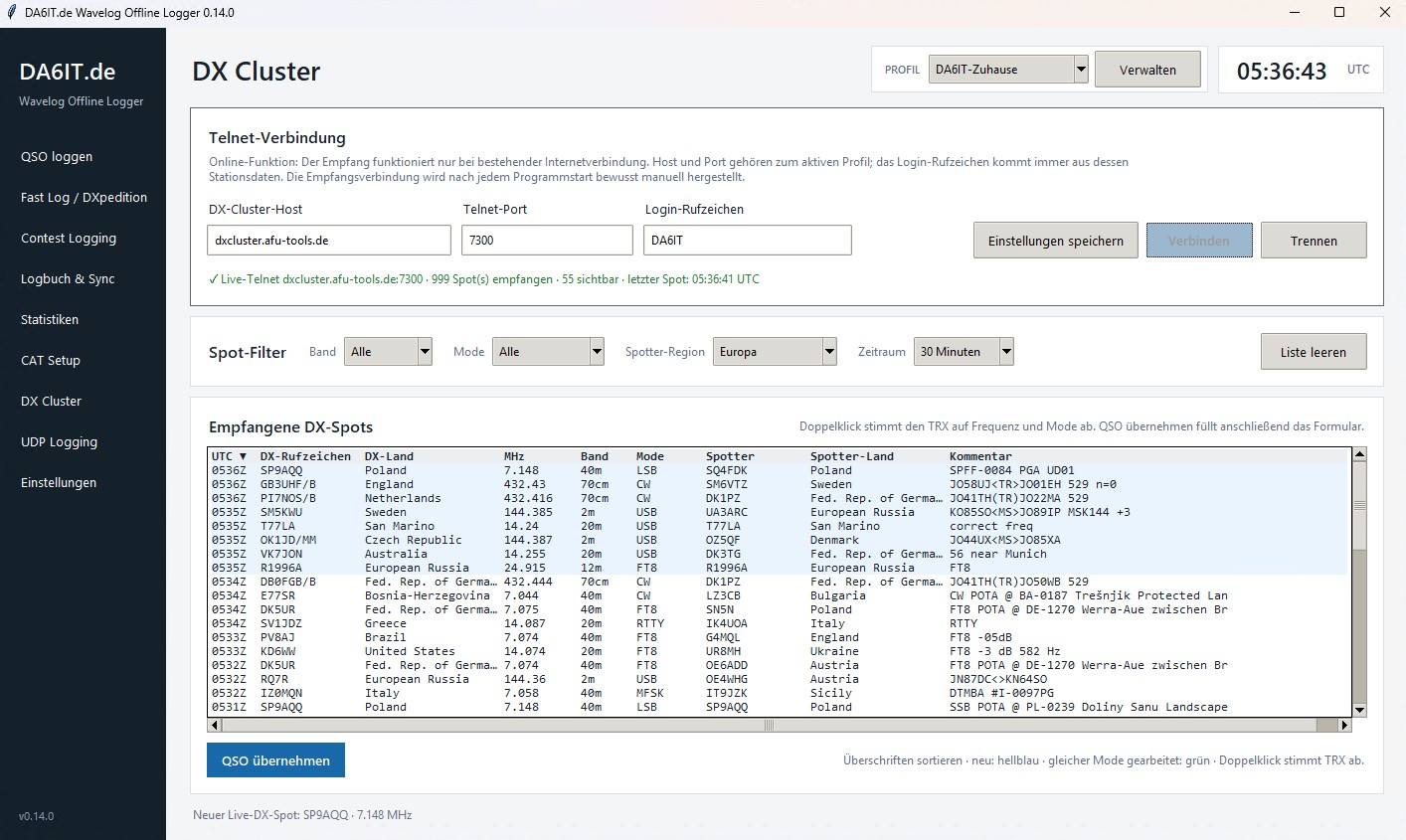Select the 0531Z SP9AQQ spot row

coord(779,707)
